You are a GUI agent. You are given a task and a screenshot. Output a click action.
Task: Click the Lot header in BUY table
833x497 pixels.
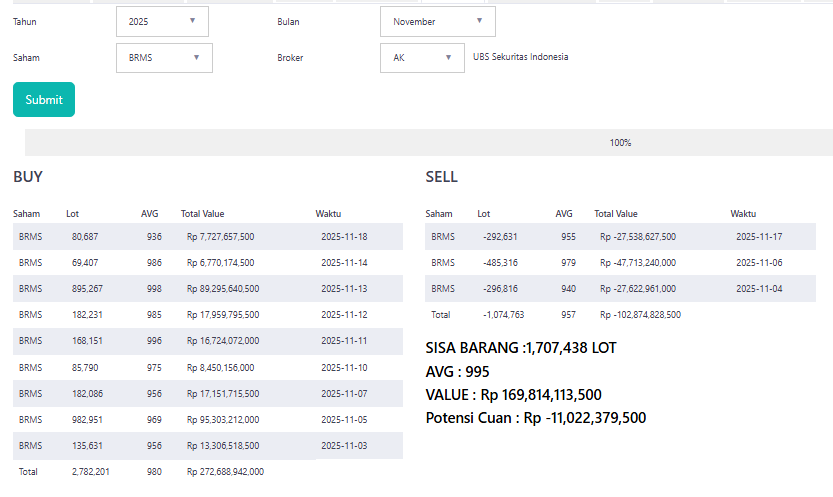pos(72,213)
